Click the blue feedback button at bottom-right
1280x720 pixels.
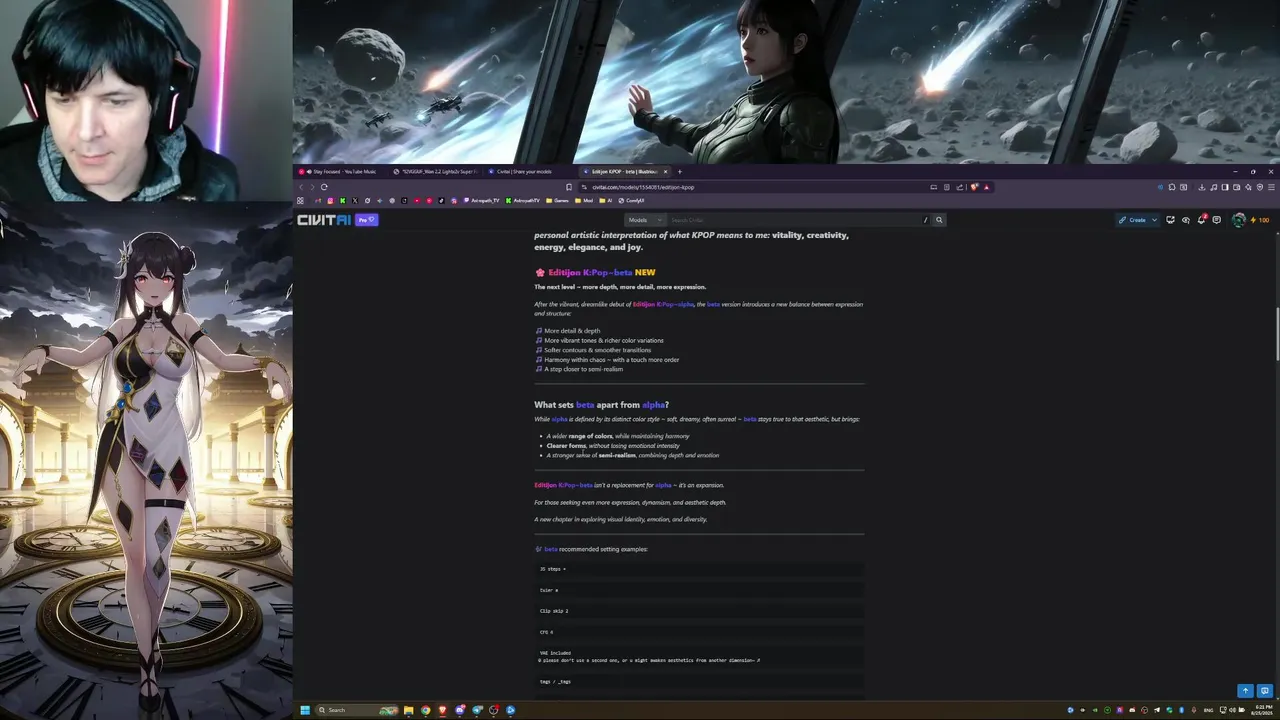tap(1264, 691)
